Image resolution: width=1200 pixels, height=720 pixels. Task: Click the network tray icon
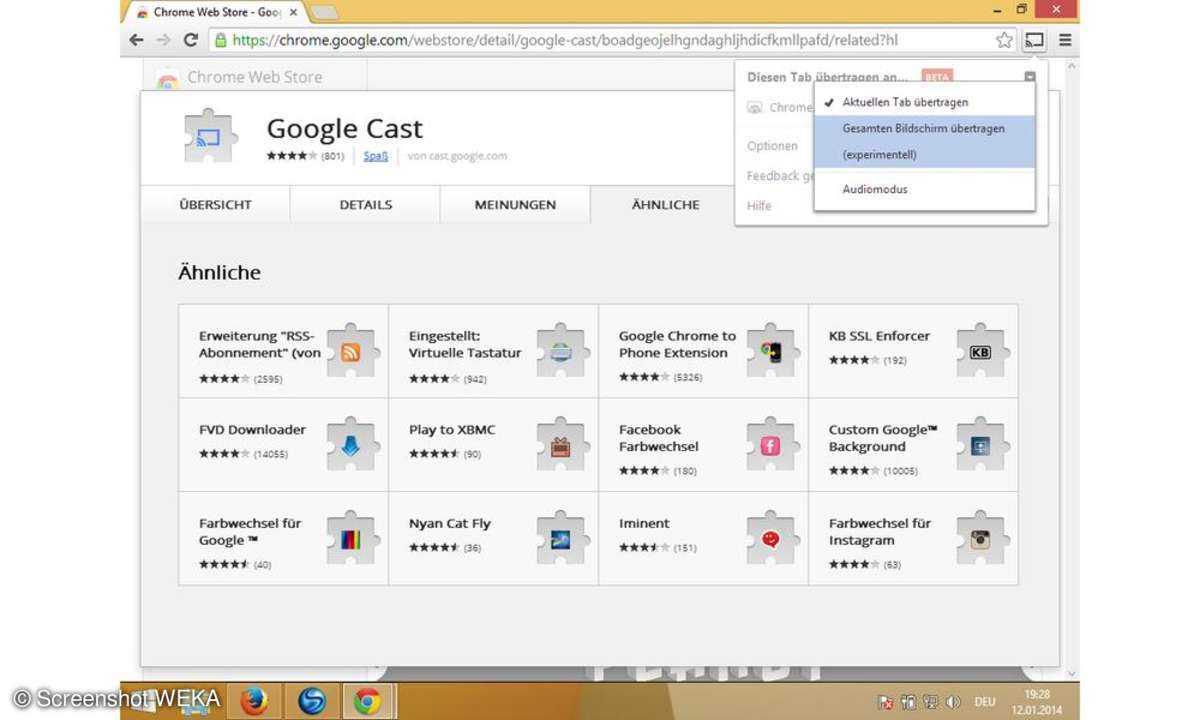pyautogui.click(x=930, y=702)
